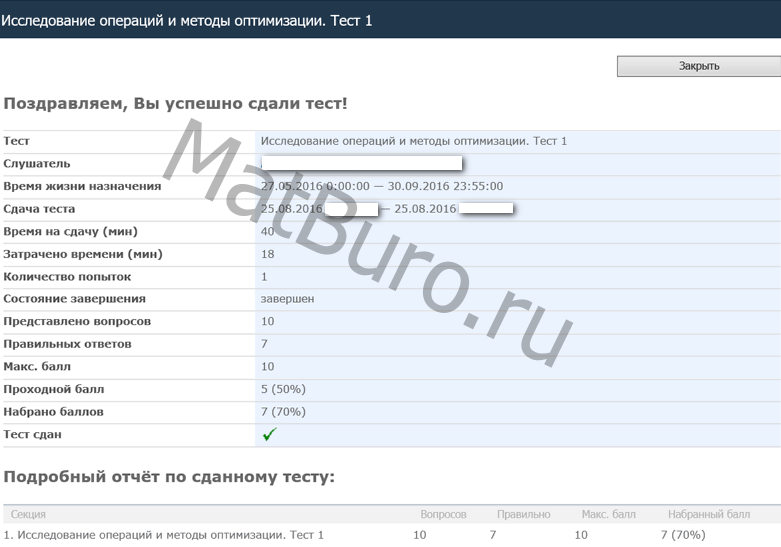
Task: Click the Количество попыток label
Action: coord(67,276)
